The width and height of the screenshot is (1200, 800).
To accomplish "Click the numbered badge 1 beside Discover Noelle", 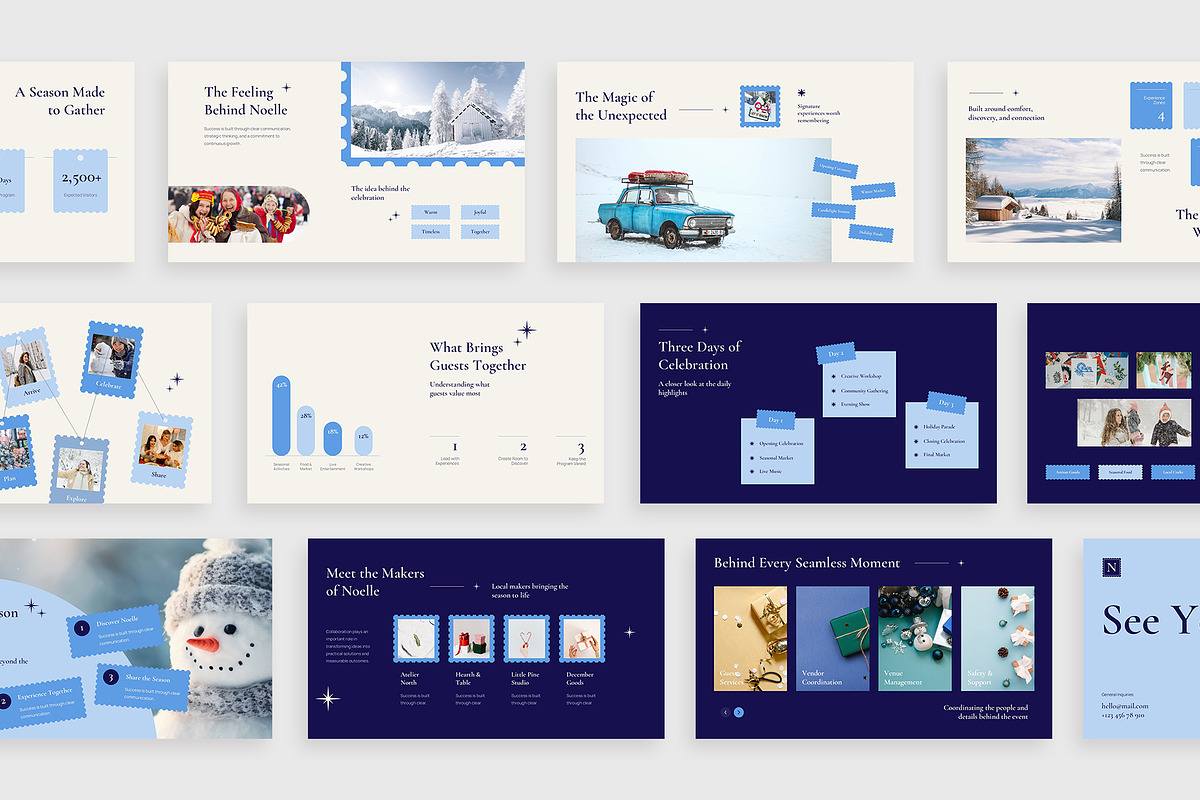I will pos(83,627).
